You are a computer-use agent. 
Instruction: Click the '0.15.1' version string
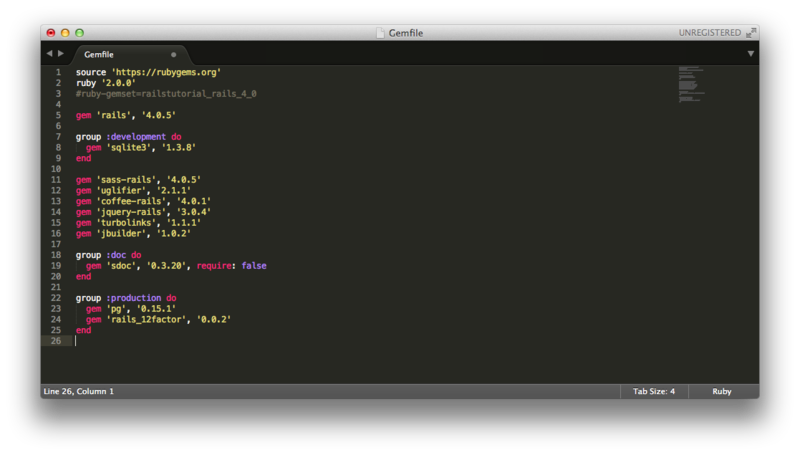tap(156, 309)
